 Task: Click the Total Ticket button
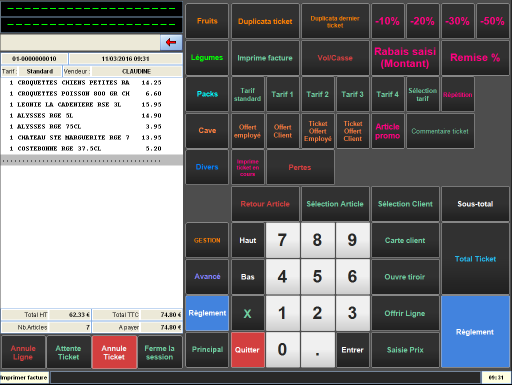[475, 259]
